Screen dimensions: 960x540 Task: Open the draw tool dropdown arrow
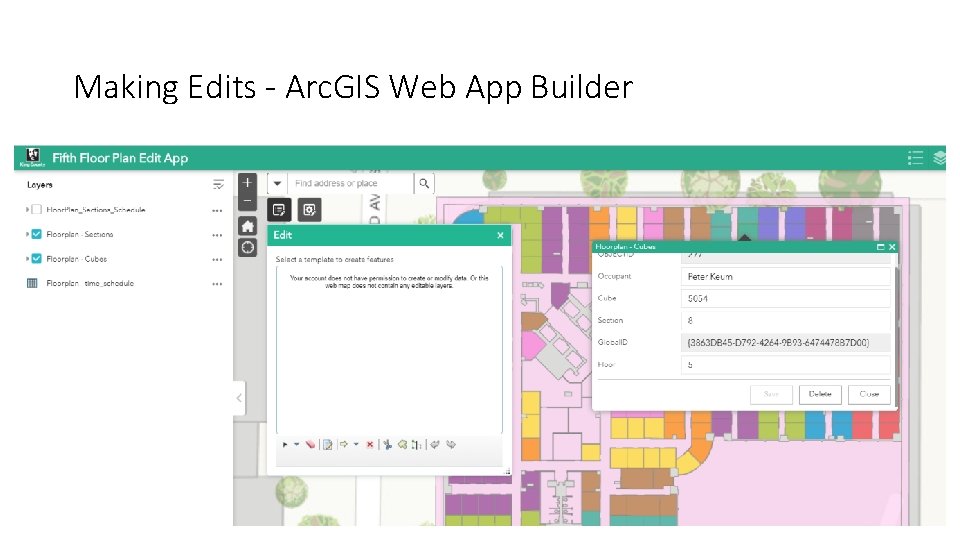pos(356,444)
